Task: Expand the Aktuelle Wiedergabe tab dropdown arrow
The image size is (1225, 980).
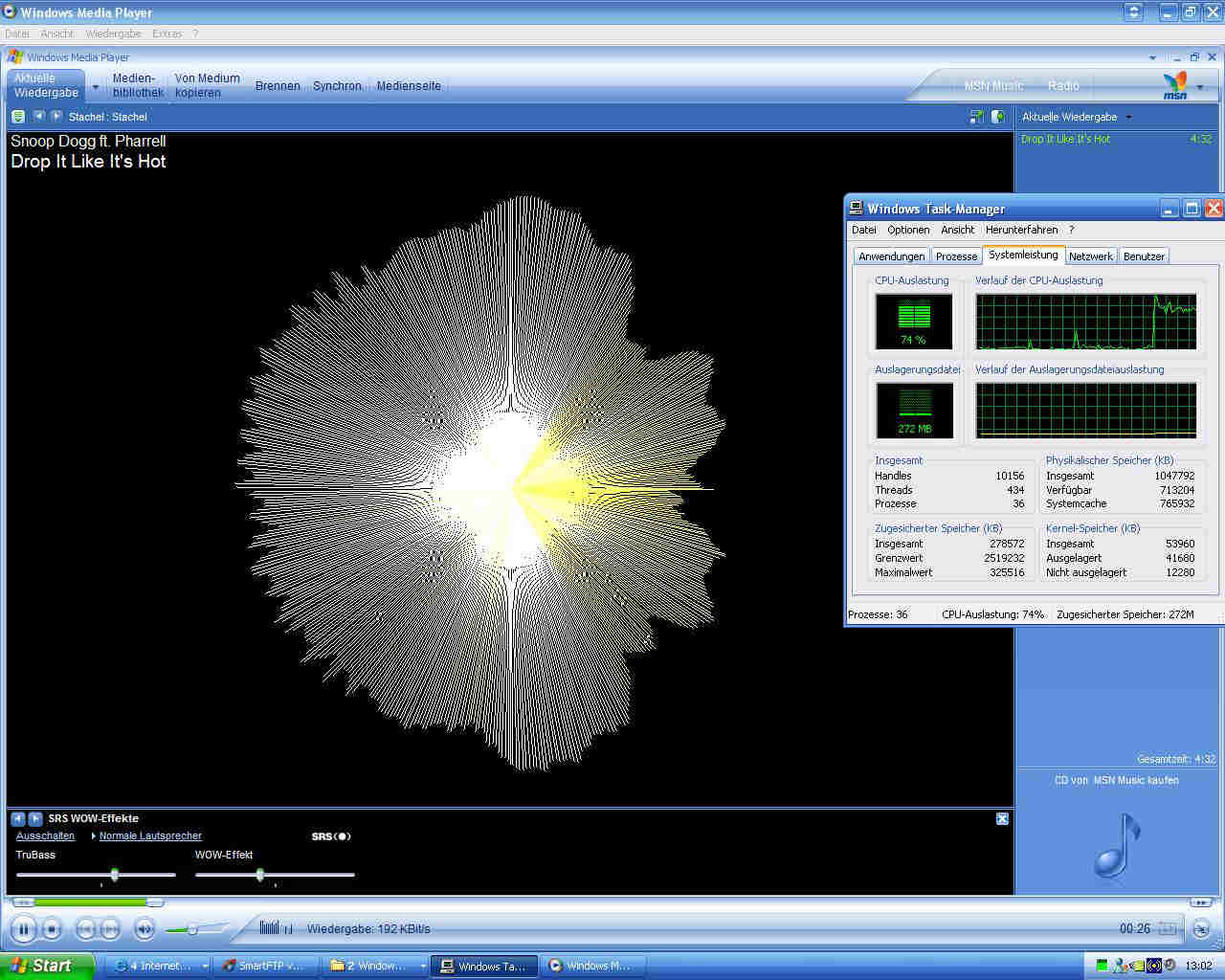Action: coord(95,86)
